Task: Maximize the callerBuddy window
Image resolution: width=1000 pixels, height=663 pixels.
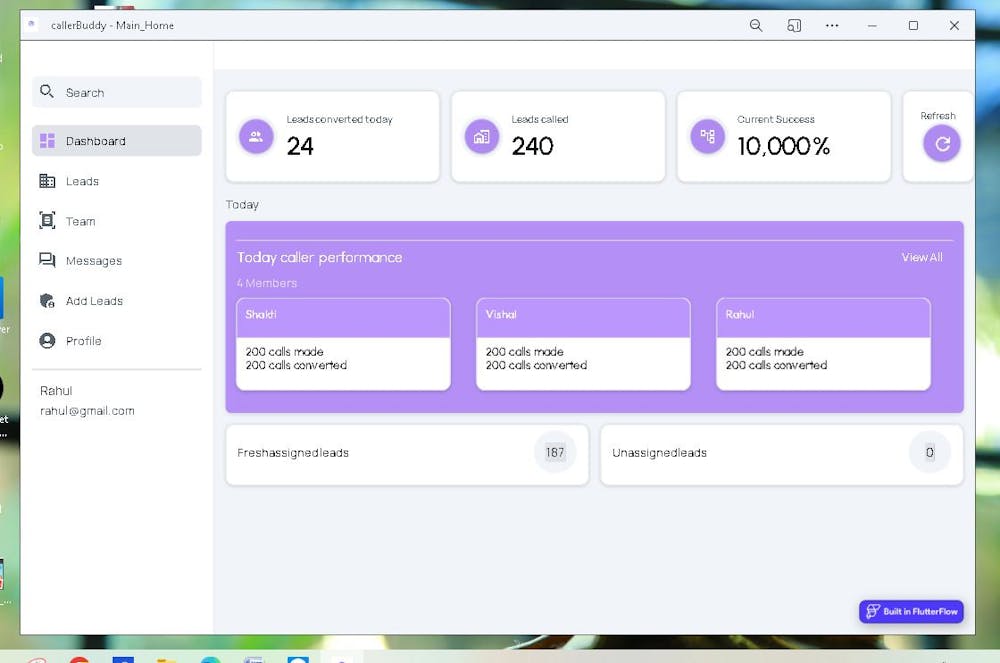Action: (913, 26)
